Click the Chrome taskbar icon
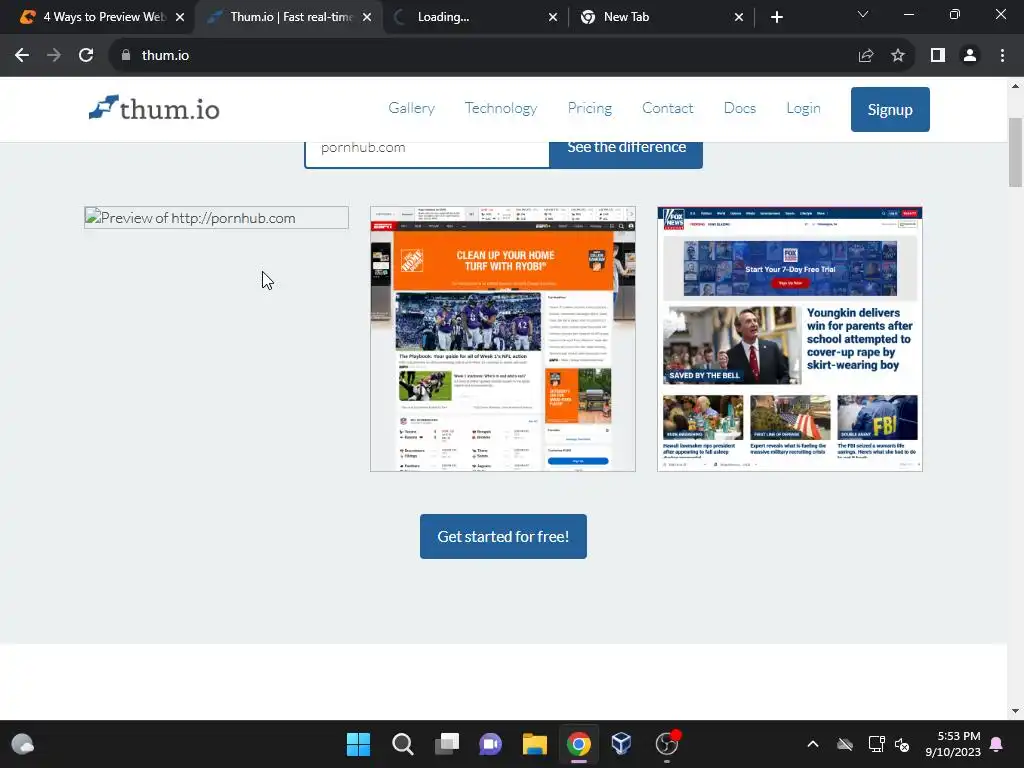 (579, 744)
